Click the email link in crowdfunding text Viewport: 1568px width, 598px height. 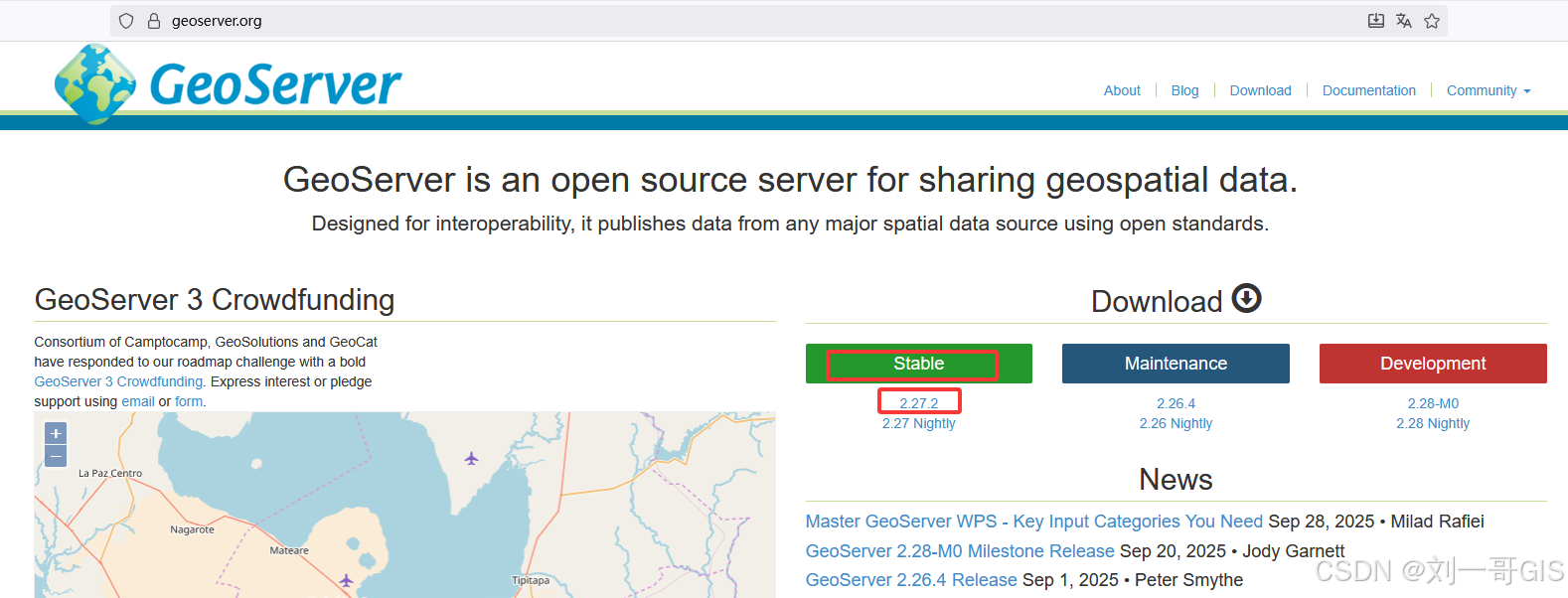pos(138,401)
